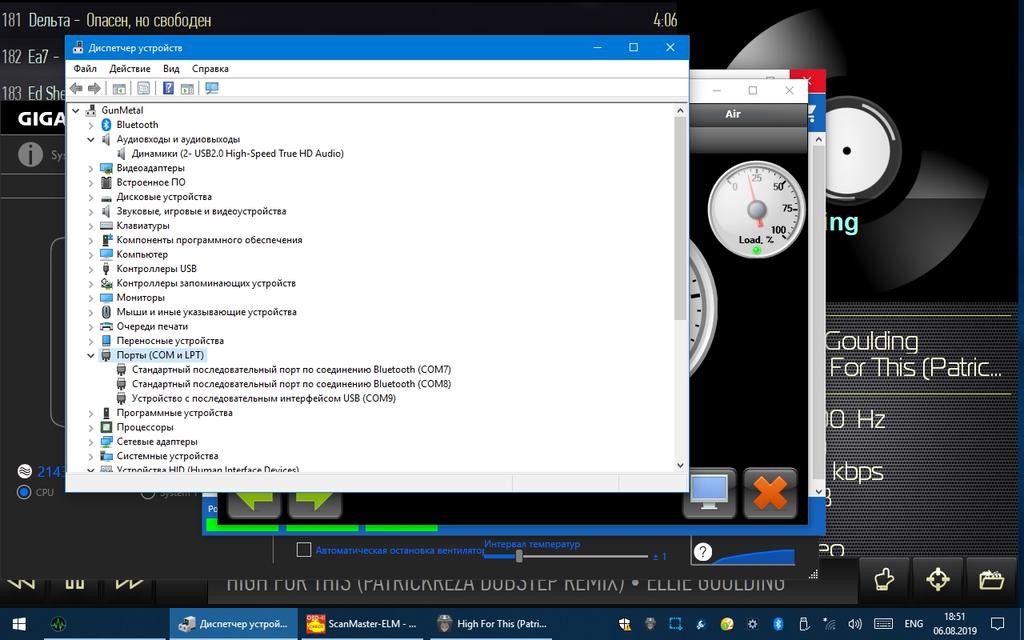The height and width of the screenshot is (640, 1024).
Task: Expand the Видеоадаптеры category
Action: [x=91, y=168]
